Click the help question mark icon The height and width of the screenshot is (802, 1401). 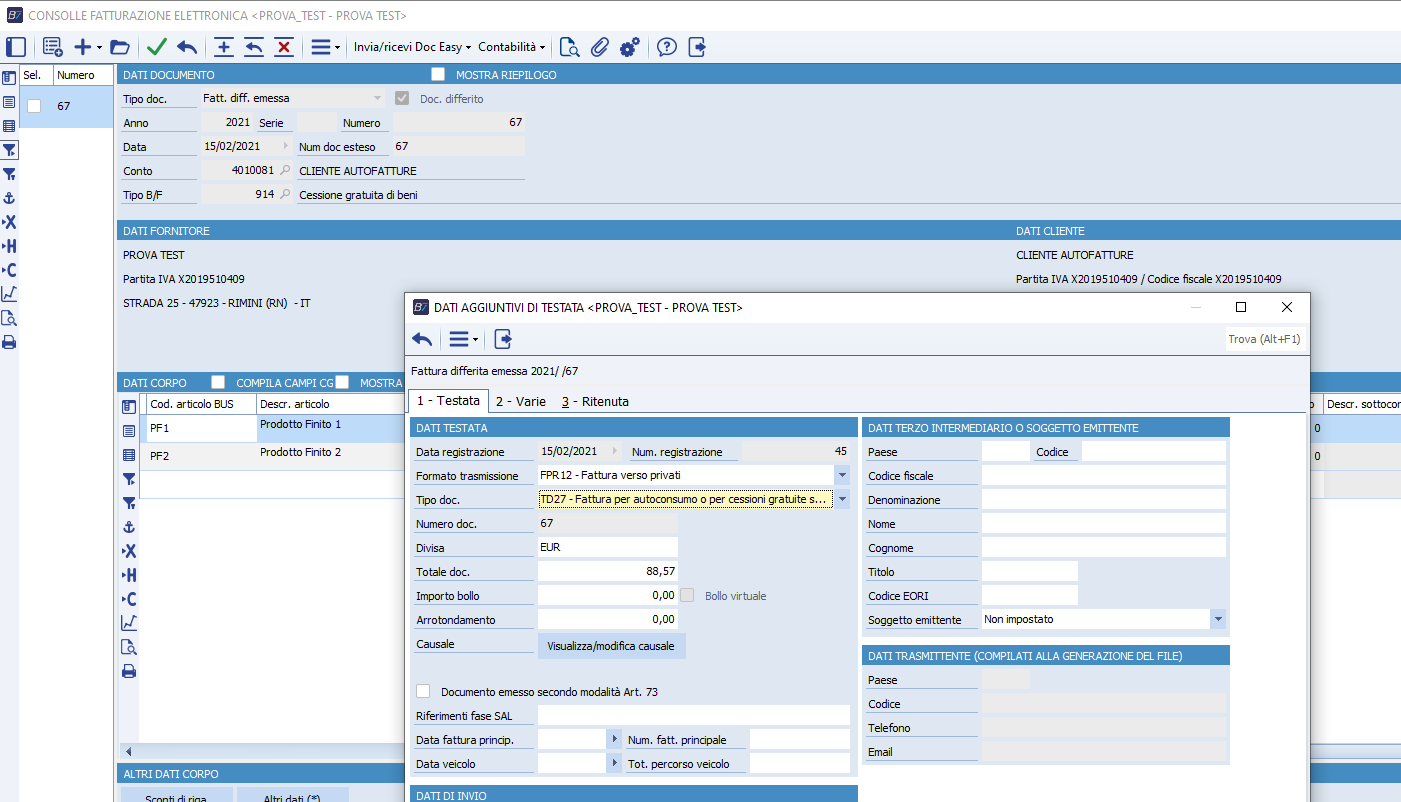(667, 47)
